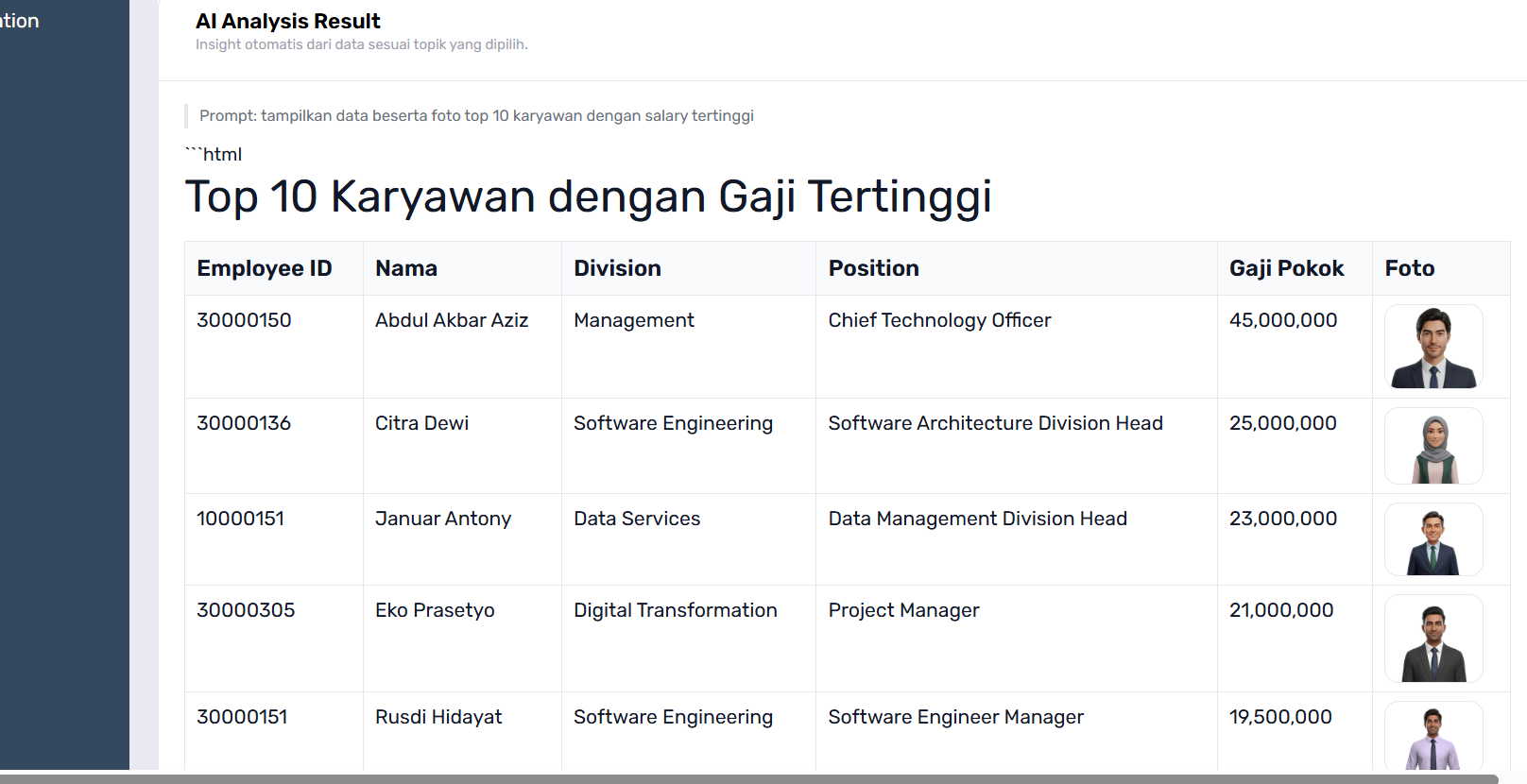Image resolution: width=1527 pixels, height=784 pixels.
Task: Click the Position column header
Action: click(x=873, y=268)
